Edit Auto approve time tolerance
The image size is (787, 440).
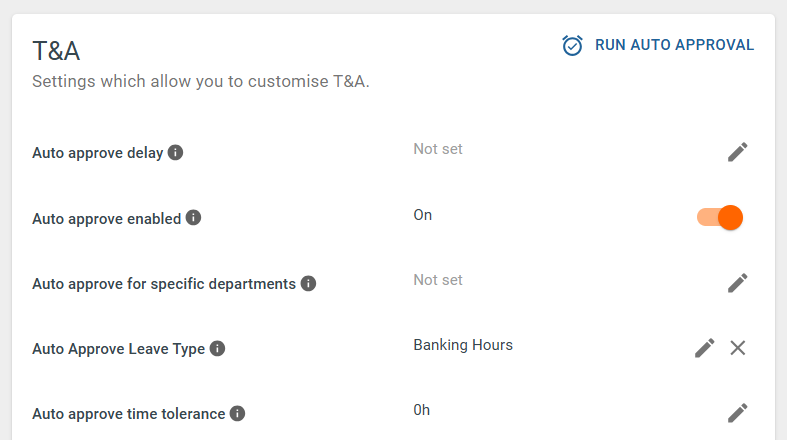coord(737,413)
